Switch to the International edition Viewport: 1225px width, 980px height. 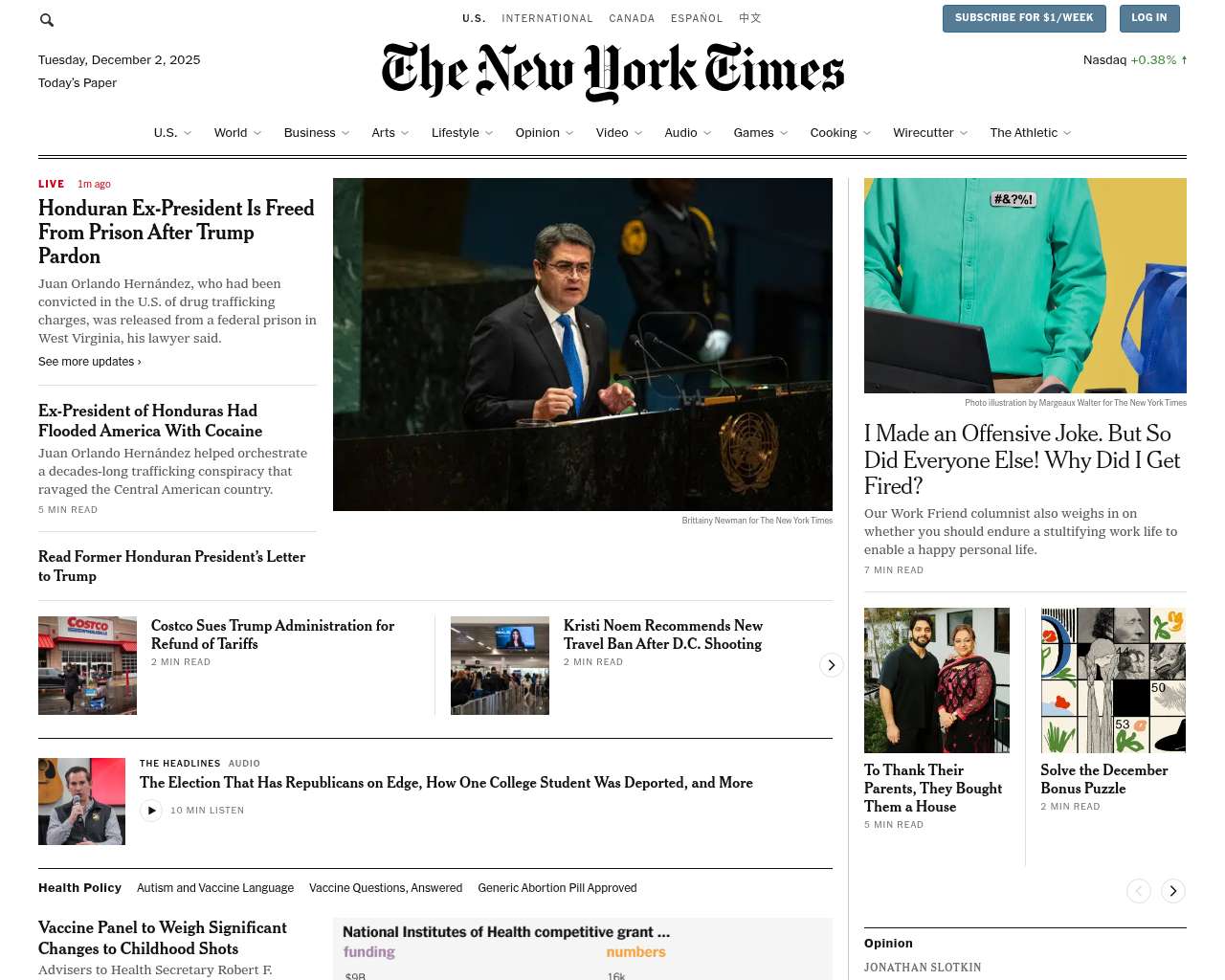pyautogui.click(x=547, y=18)
